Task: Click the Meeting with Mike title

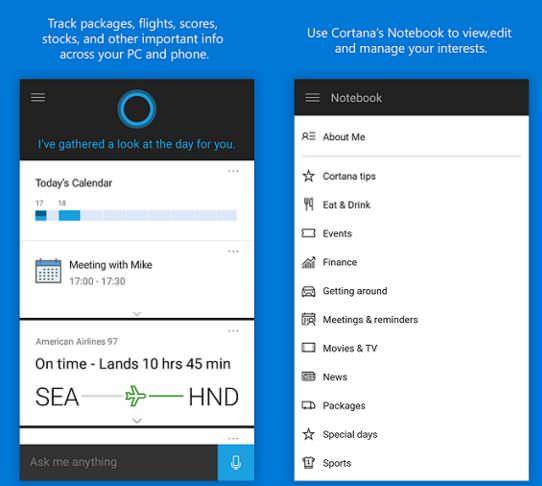Action: click(111, 265)
